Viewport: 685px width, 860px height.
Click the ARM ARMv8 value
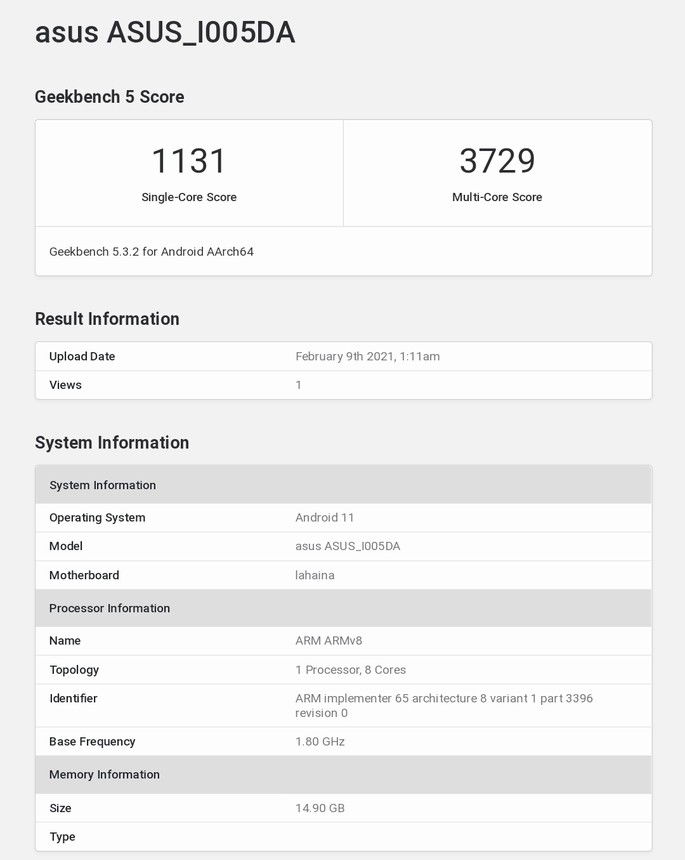[329, 641]
